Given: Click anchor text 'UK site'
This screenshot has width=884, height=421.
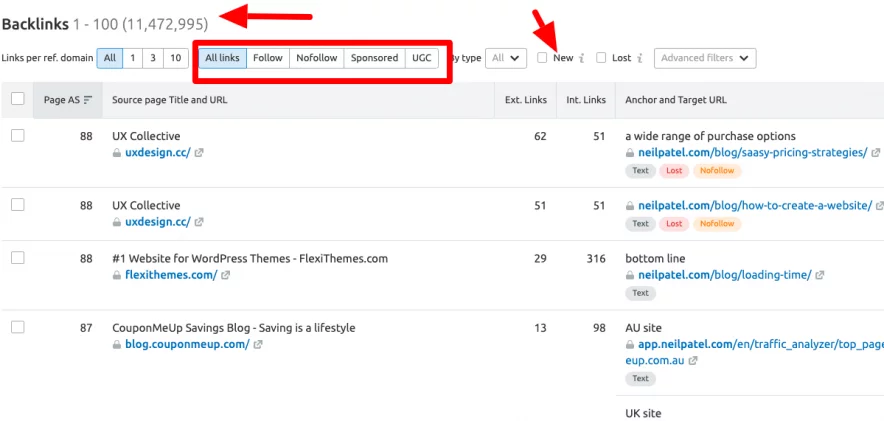Looking at the screenshot, I should click(x=643, y=413).
